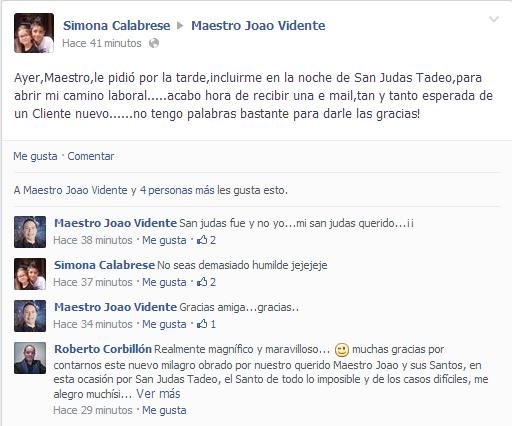Click the thumbs-up icon under the 'humilde jejejeje' comment
Image resolution: width=512 pixels, height=426 pixels.
click(x=202, y=282)
